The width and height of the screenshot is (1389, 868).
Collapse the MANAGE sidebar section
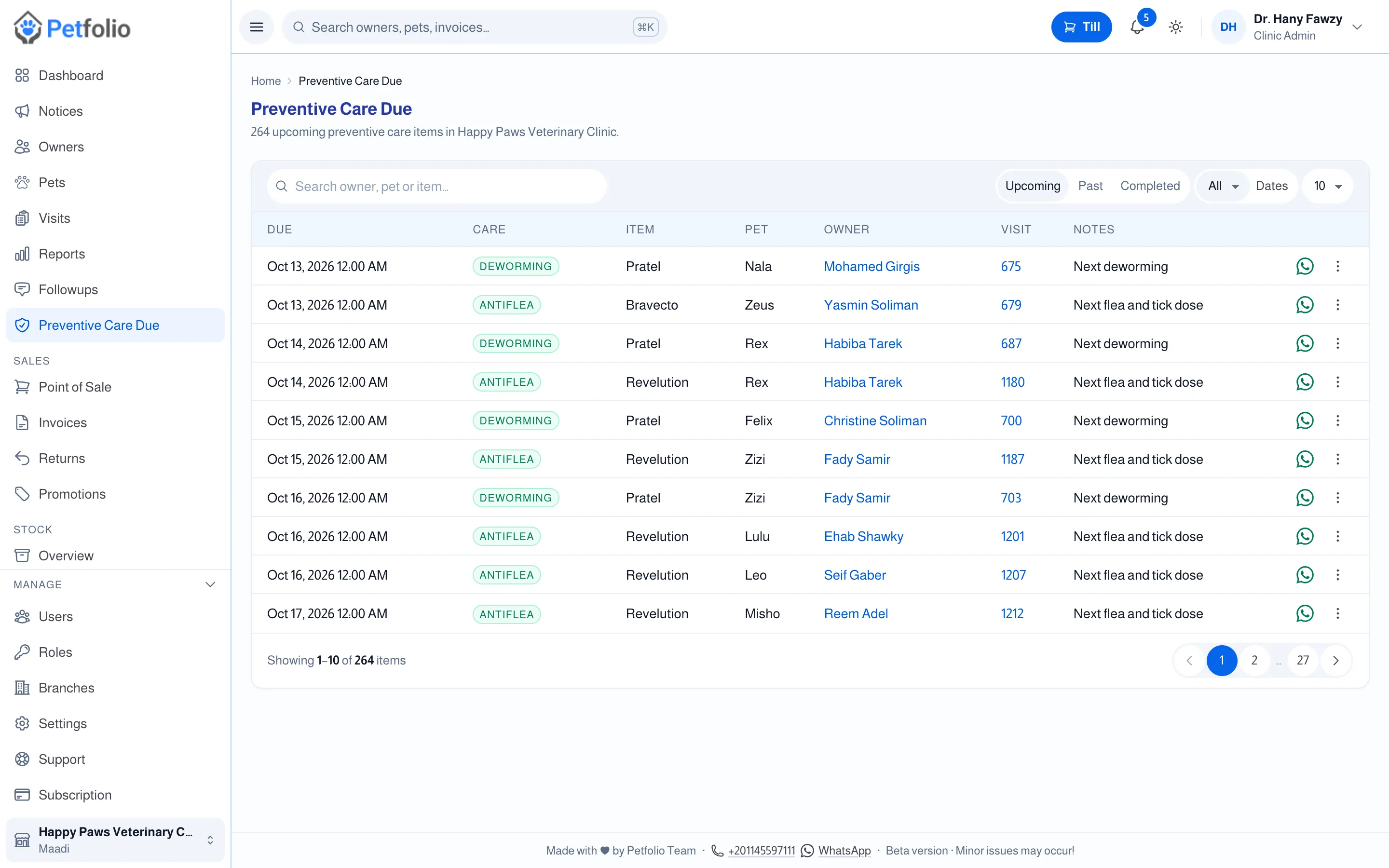click(115, 584)
